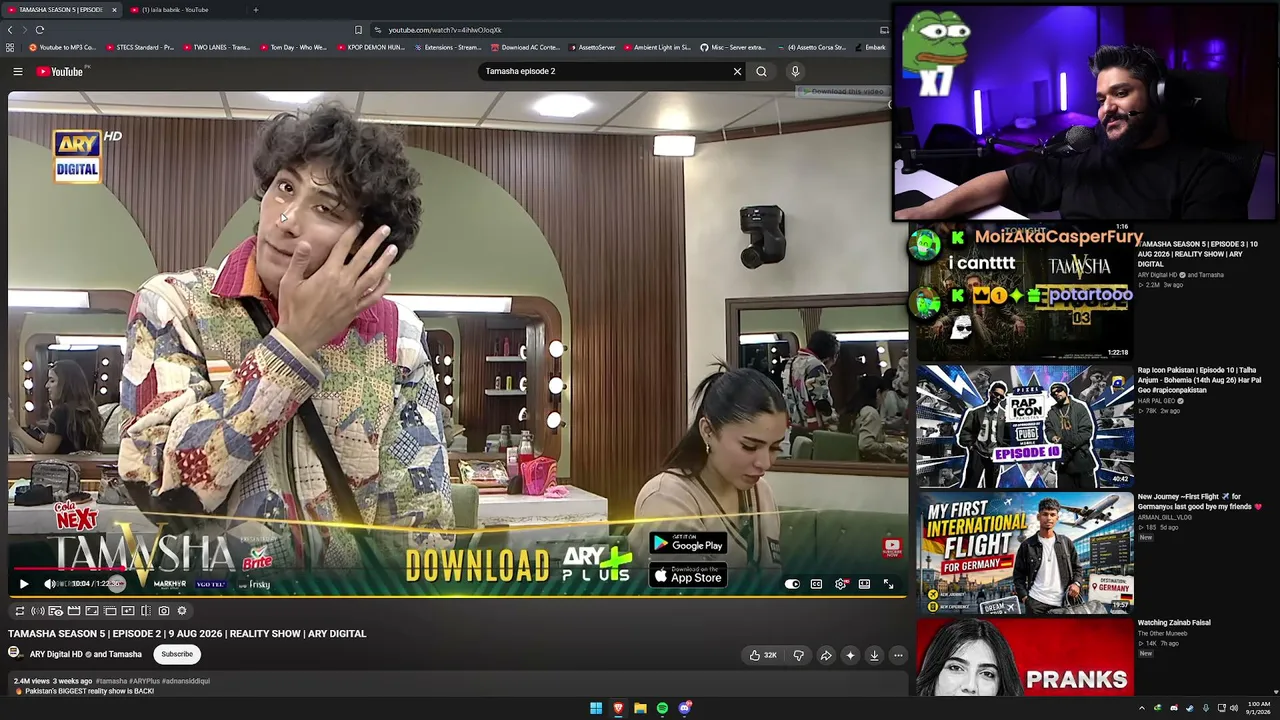Open the taskbar clock showing 1:00 AM

[1259, 708]
